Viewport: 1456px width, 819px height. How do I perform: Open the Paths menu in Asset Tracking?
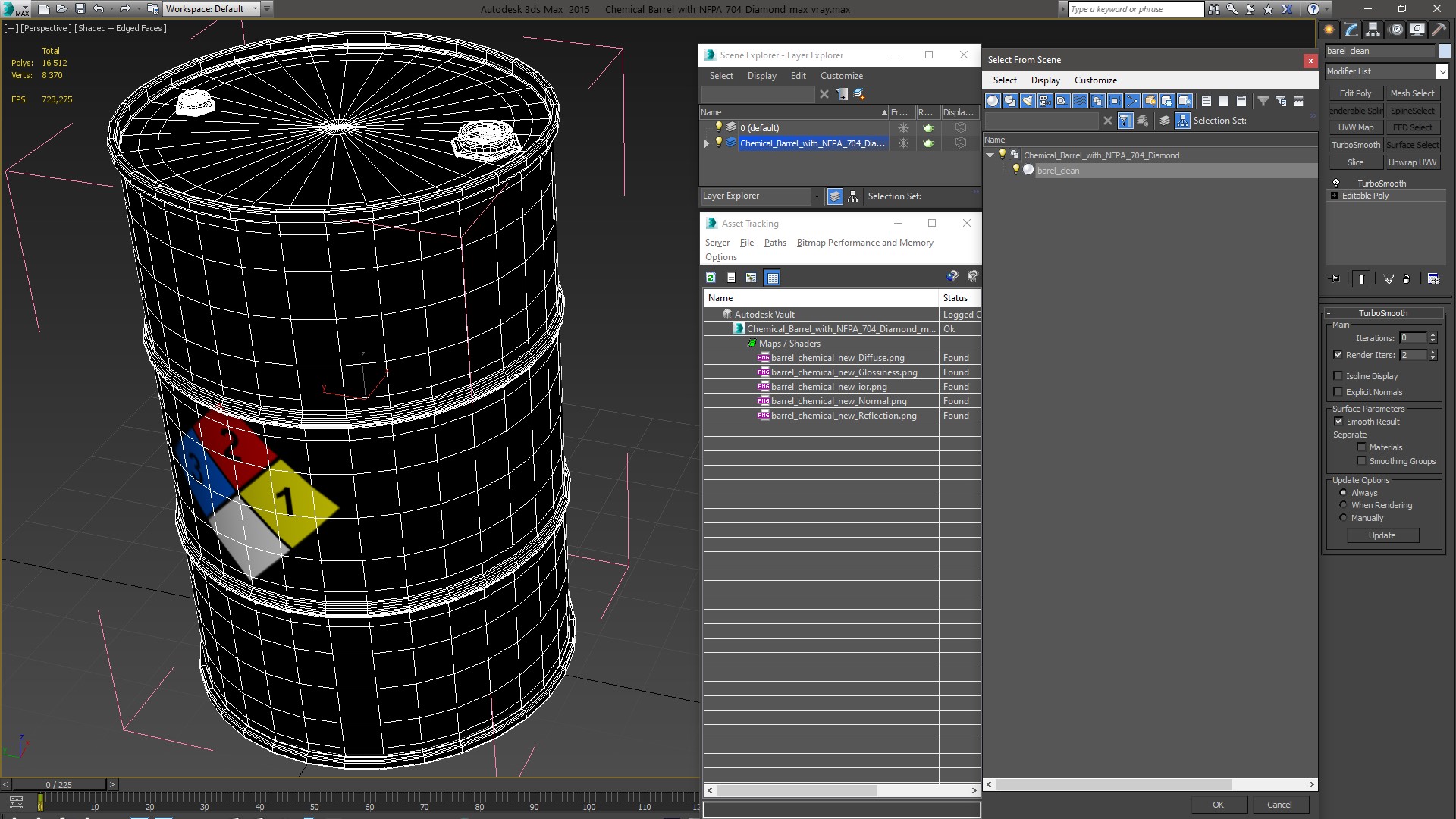coord(774,243)
